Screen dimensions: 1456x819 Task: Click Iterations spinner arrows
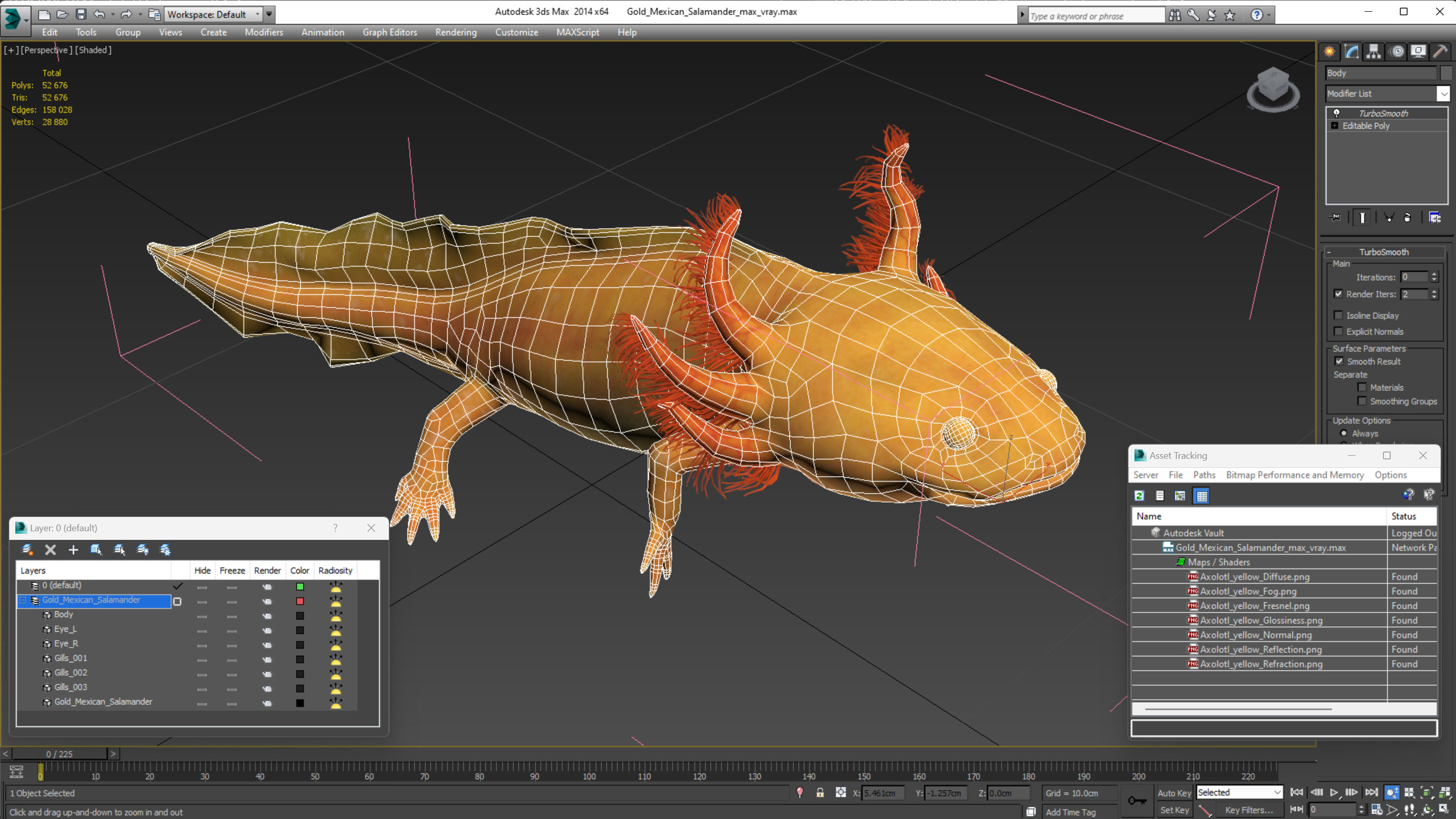click(x=1434, y=277)
